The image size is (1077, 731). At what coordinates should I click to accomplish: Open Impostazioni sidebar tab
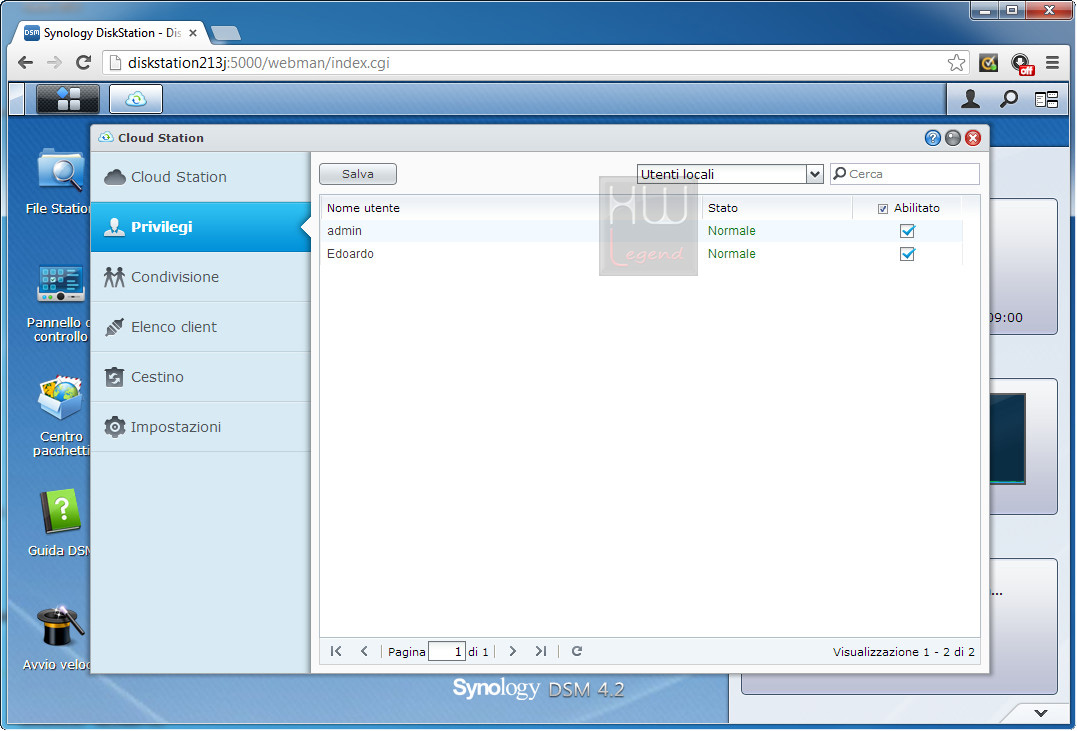[x=201, y=427]
